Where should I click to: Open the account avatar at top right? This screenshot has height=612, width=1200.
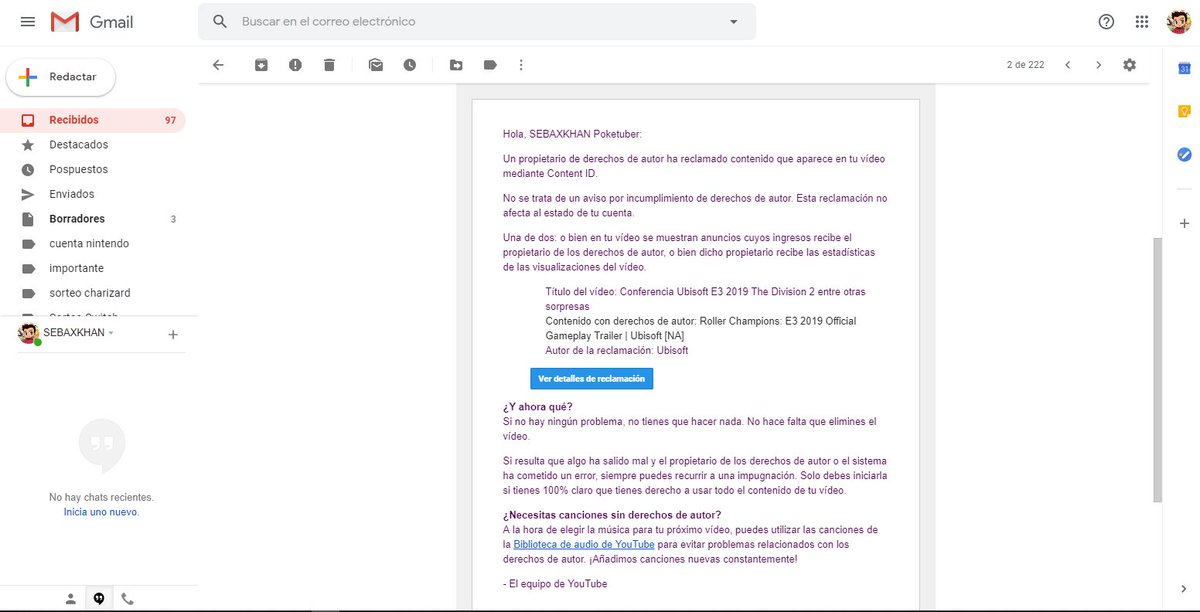tap(1178, 22)
